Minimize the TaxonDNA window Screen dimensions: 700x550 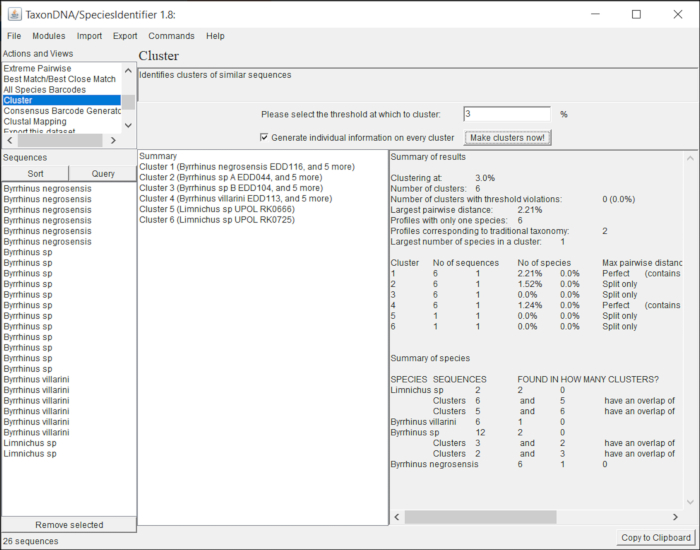596,14
